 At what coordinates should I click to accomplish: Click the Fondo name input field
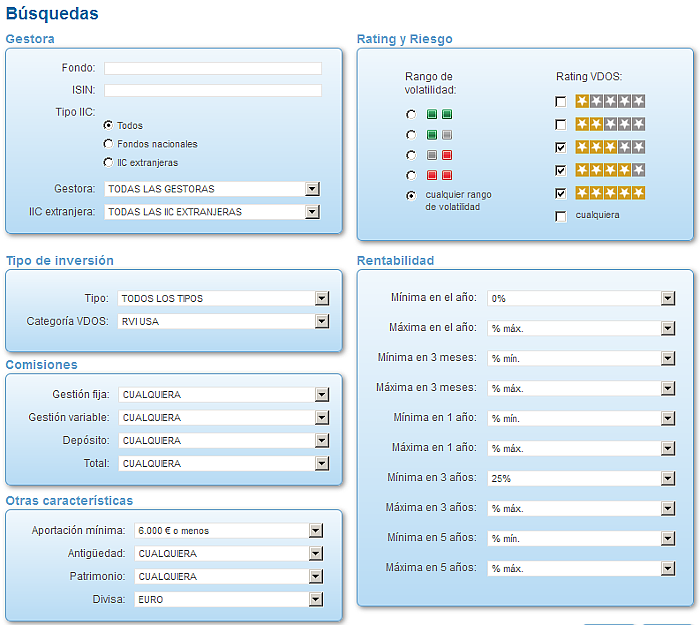[x=213, y=68]
